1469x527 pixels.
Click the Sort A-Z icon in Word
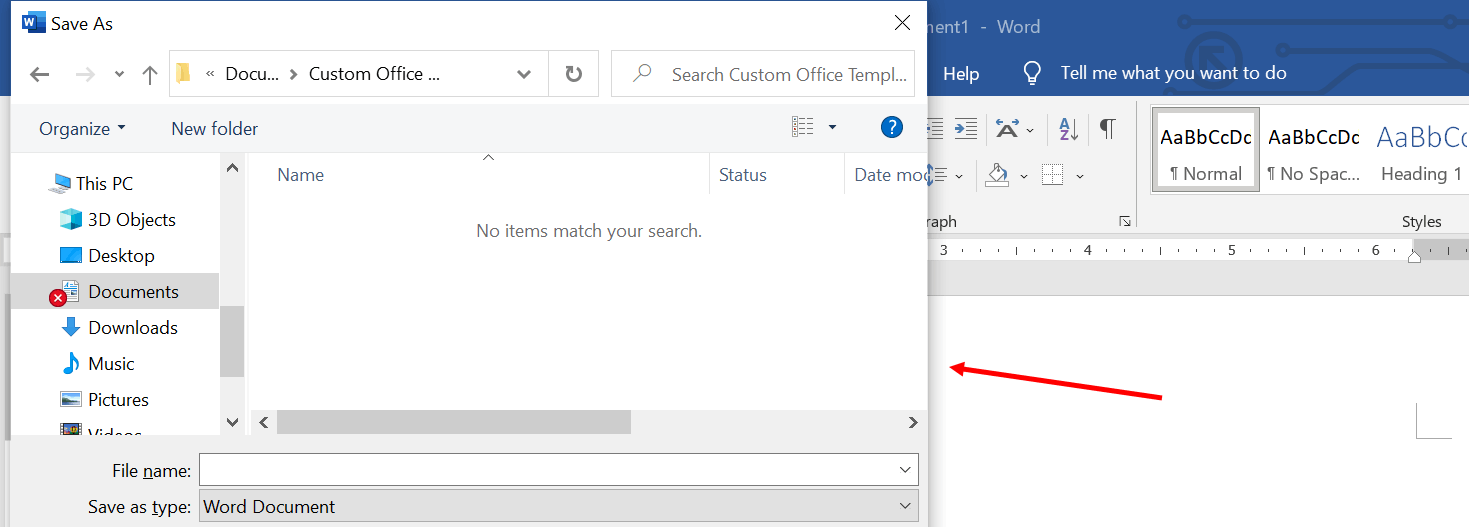1068,128
